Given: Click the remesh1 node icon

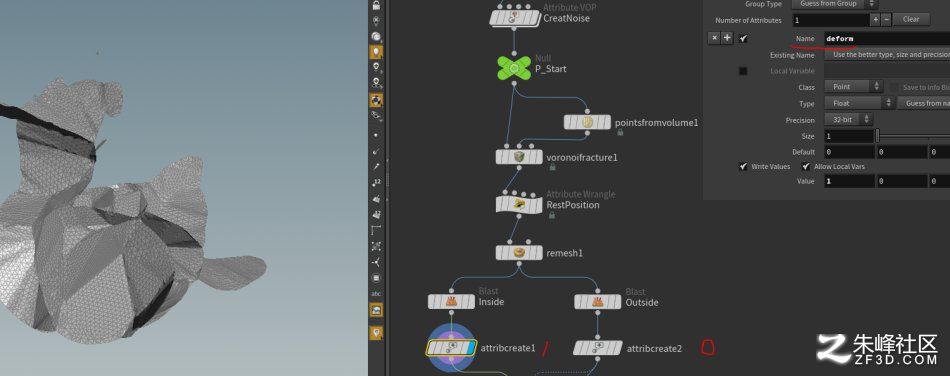Looking at the screenshot, I should click(x=519, y=252).
